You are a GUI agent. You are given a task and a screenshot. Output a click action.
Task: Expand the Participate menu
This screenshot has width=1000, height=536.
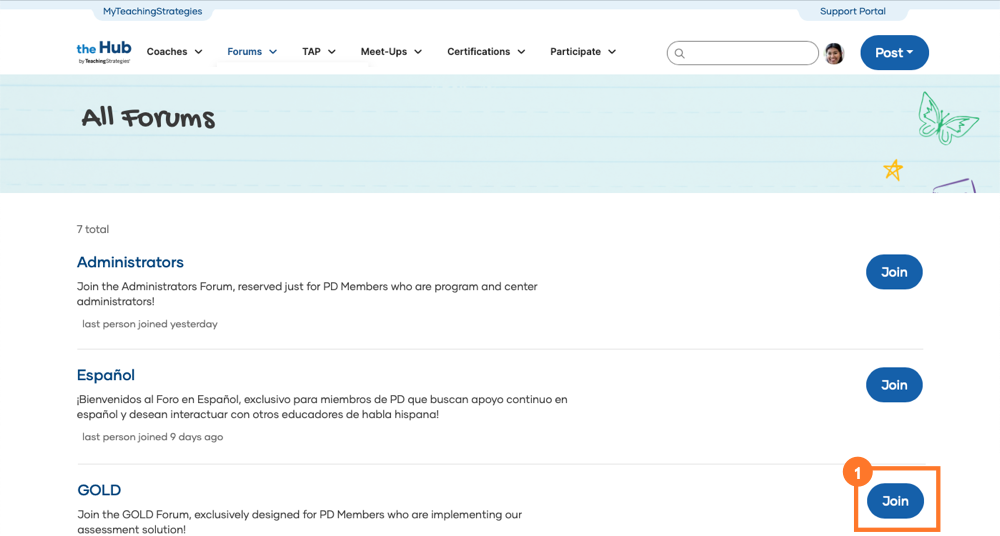(583, 52)
